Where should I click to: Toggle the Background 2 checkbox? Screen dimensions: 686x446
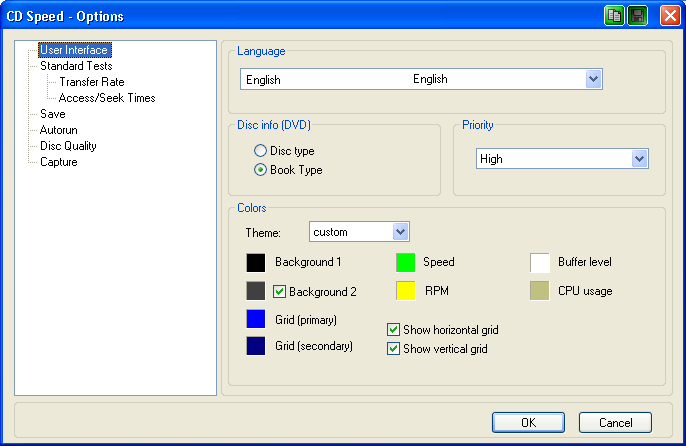point(280,292)
